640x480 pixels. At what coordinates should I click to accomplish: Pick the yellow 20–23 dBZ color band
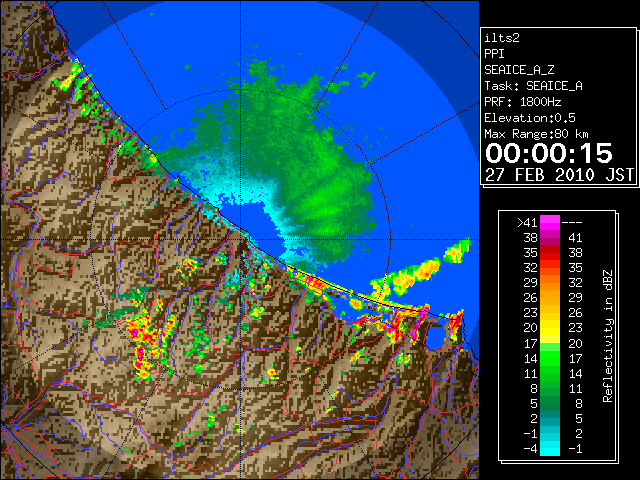pyautogui.click(x=550, y=328)
